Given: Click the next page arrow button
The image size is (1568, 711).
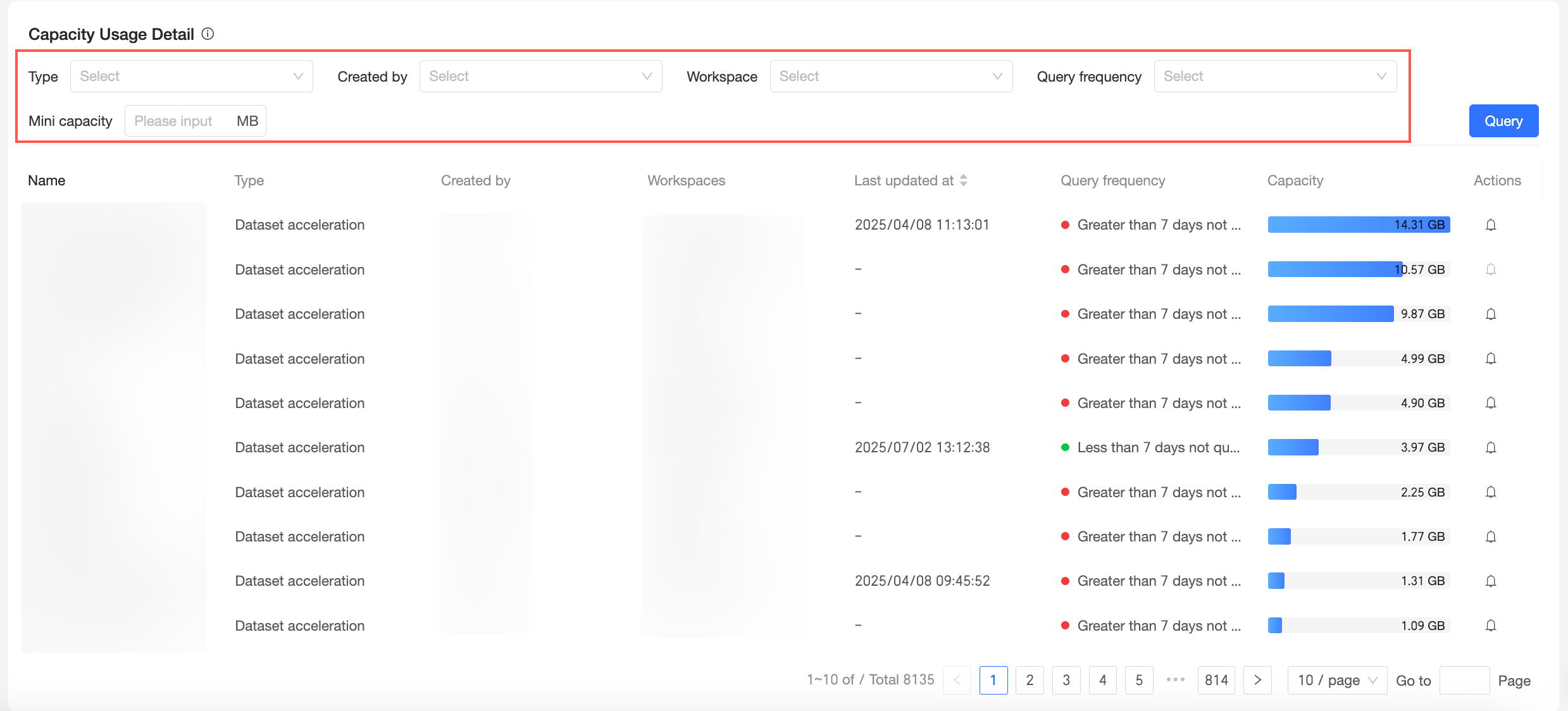Looking at the screenshot, I should click(x=1257, y=681).
